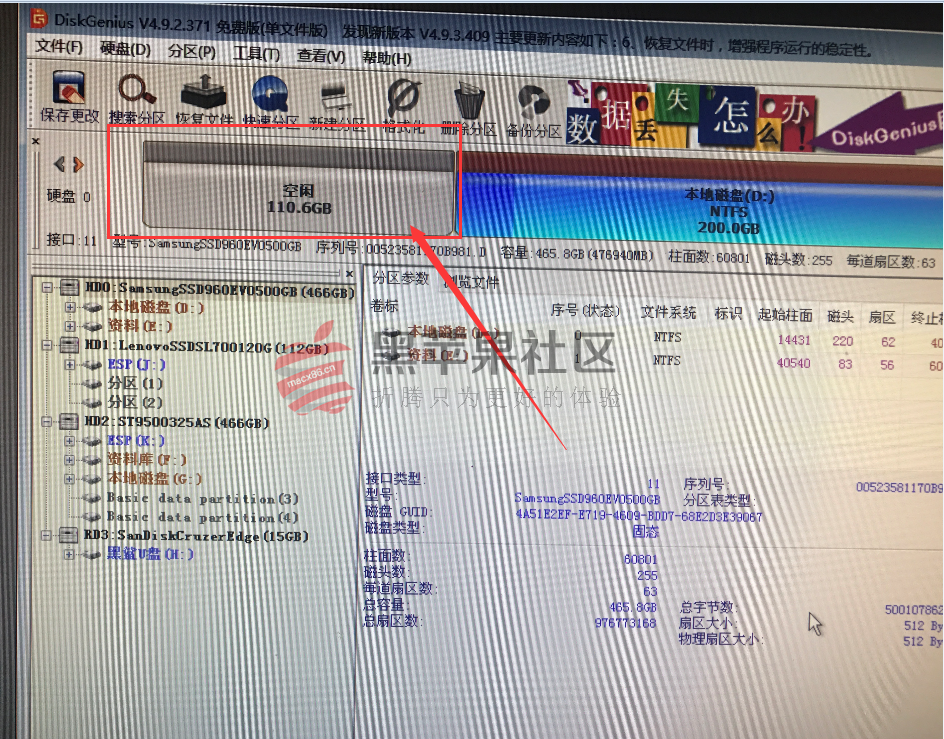
Task: Click the HD1 Lenovo disk drive icon
Action: tap(69, 345)
